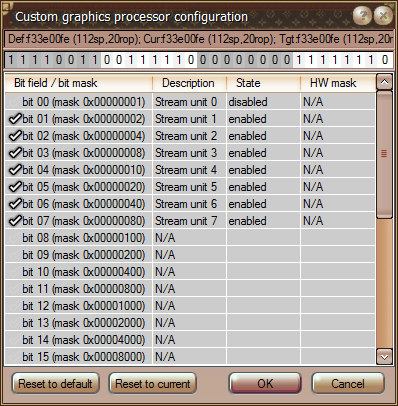This screenshot has width=398, height=406.
Task: Click the State column header
Action: click(263, 83)
